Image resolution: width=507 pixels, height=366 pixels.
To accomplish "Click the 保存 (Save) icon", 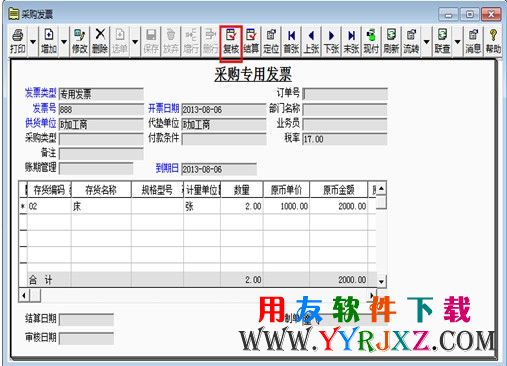I will pos(151,41).
